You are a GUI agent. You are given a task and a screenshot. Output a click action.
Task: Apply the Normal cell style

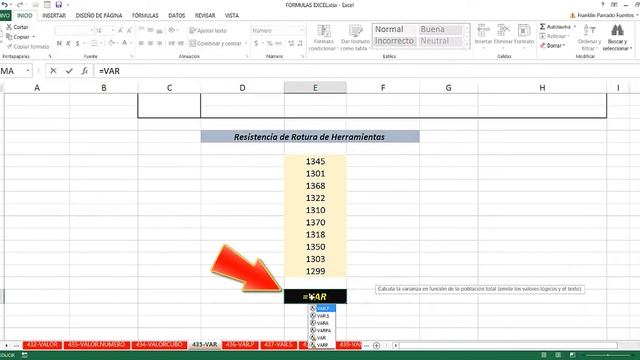(x=394, y=29)
